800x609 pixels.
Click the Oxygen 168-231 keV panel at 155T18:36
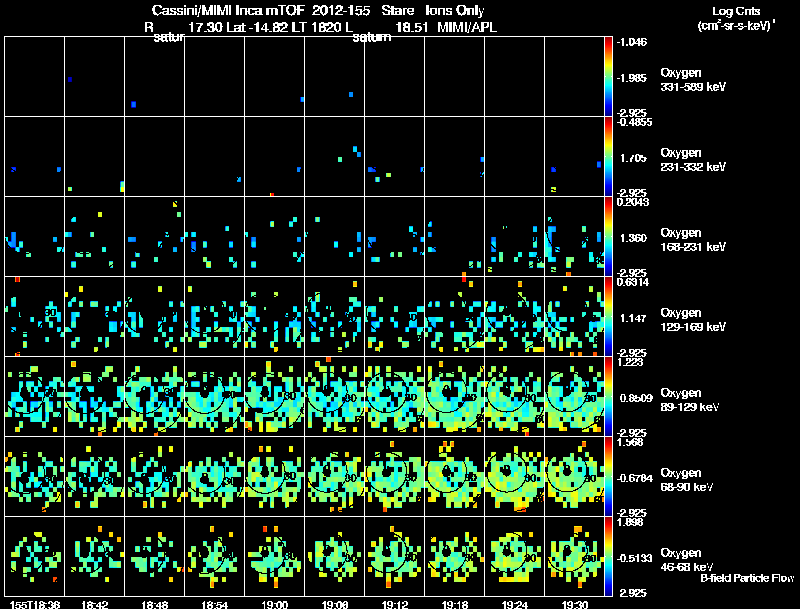coord(34,236)
